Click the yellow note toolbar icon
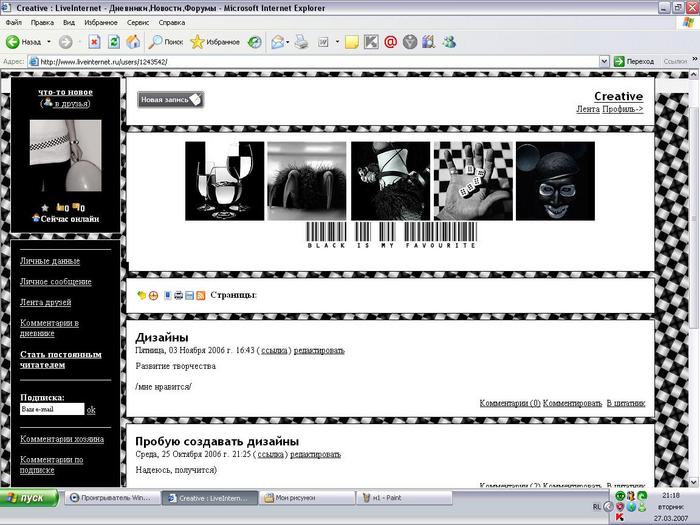Image resolution: width=700 pixels, height=525 pixels. (x=352, y=42)
